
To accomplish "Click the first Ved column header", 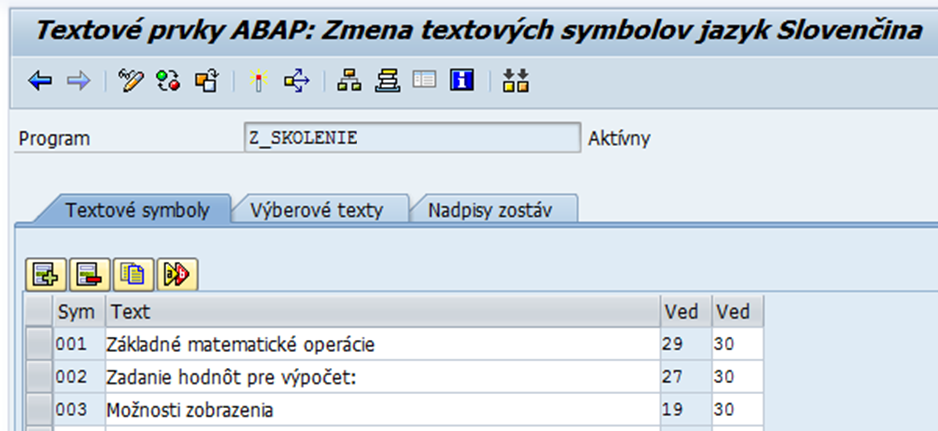I will click(x=686, y=311).
